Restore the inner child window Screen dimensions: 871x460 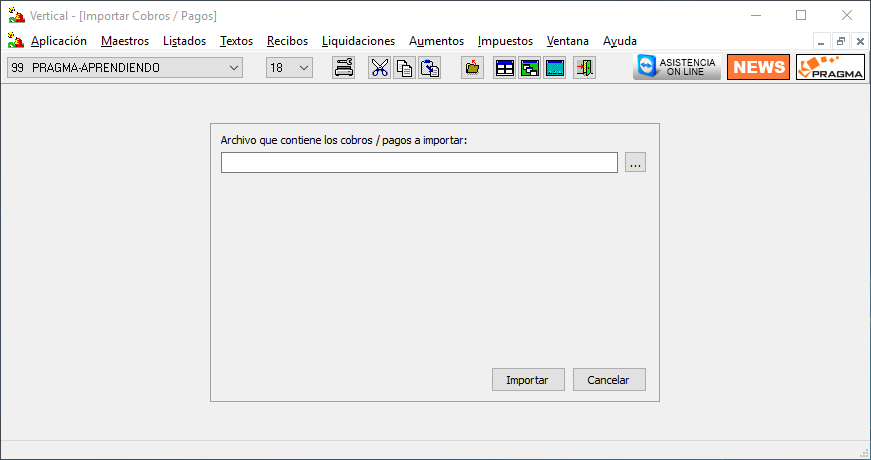coord(840,41)
